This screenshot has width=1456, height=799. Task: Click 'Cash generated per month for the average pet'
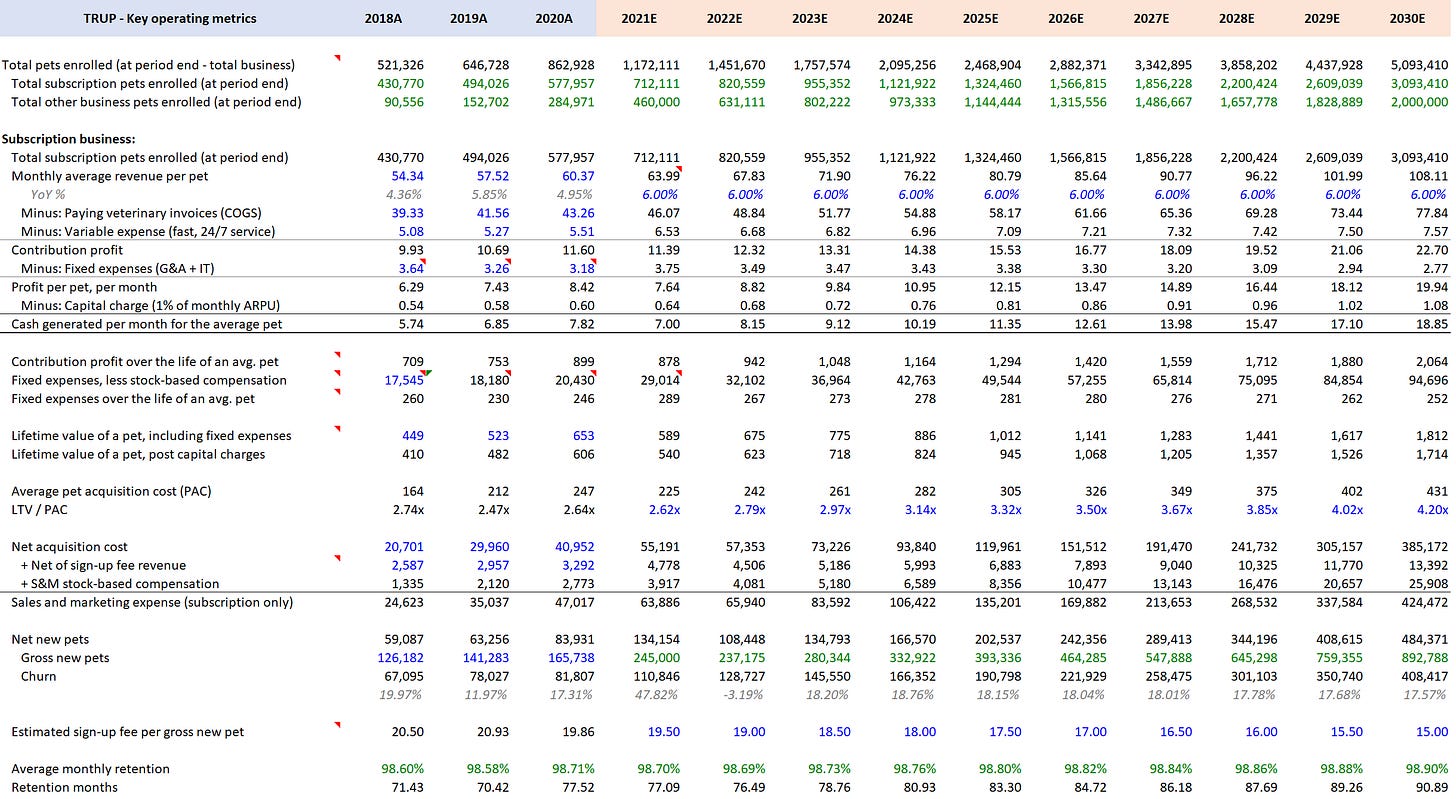pyautogui.click(x=146, y=324)
